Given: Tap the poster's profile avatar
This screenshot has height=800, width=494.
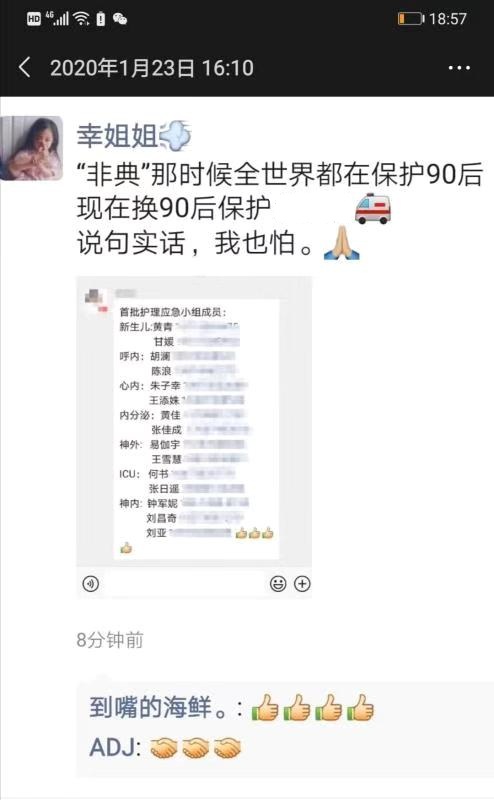Looking at the screenshot, I should (x=32, y=148).
